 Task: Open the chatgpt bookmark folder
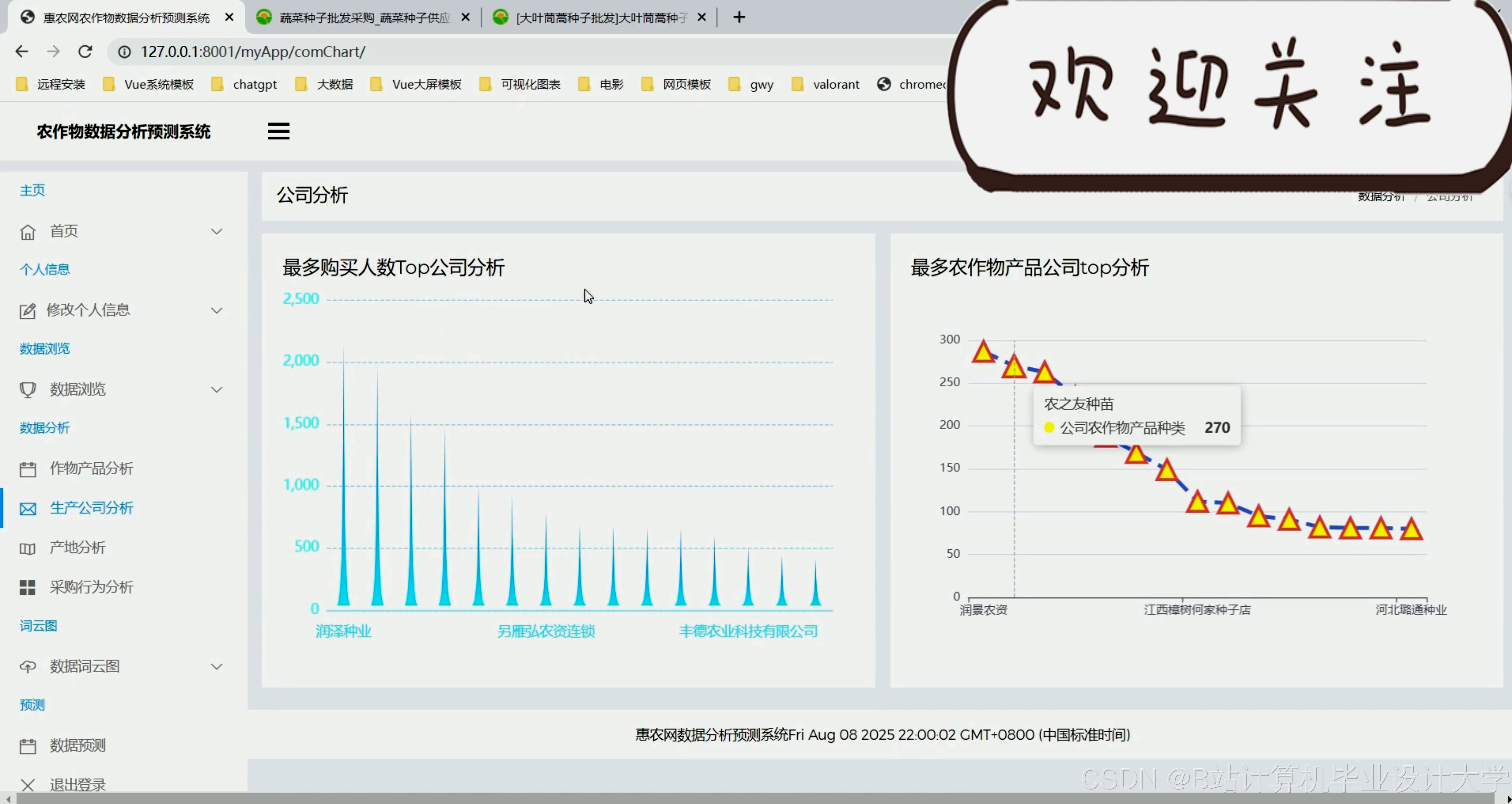tap(254, 84)
